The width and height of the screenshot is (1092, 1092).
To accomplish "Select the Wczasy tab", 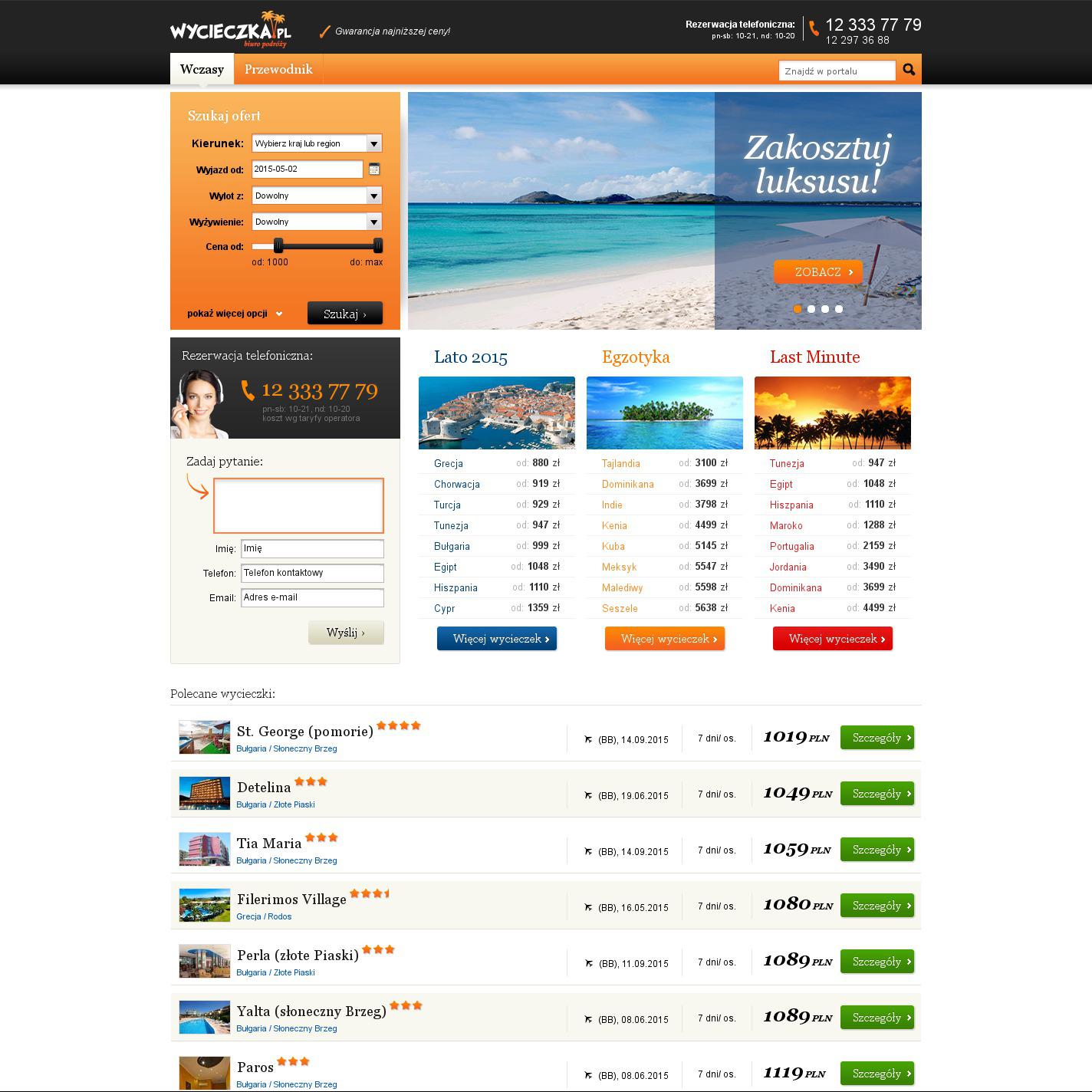I will pyautogui.click(x=202, y=69).
